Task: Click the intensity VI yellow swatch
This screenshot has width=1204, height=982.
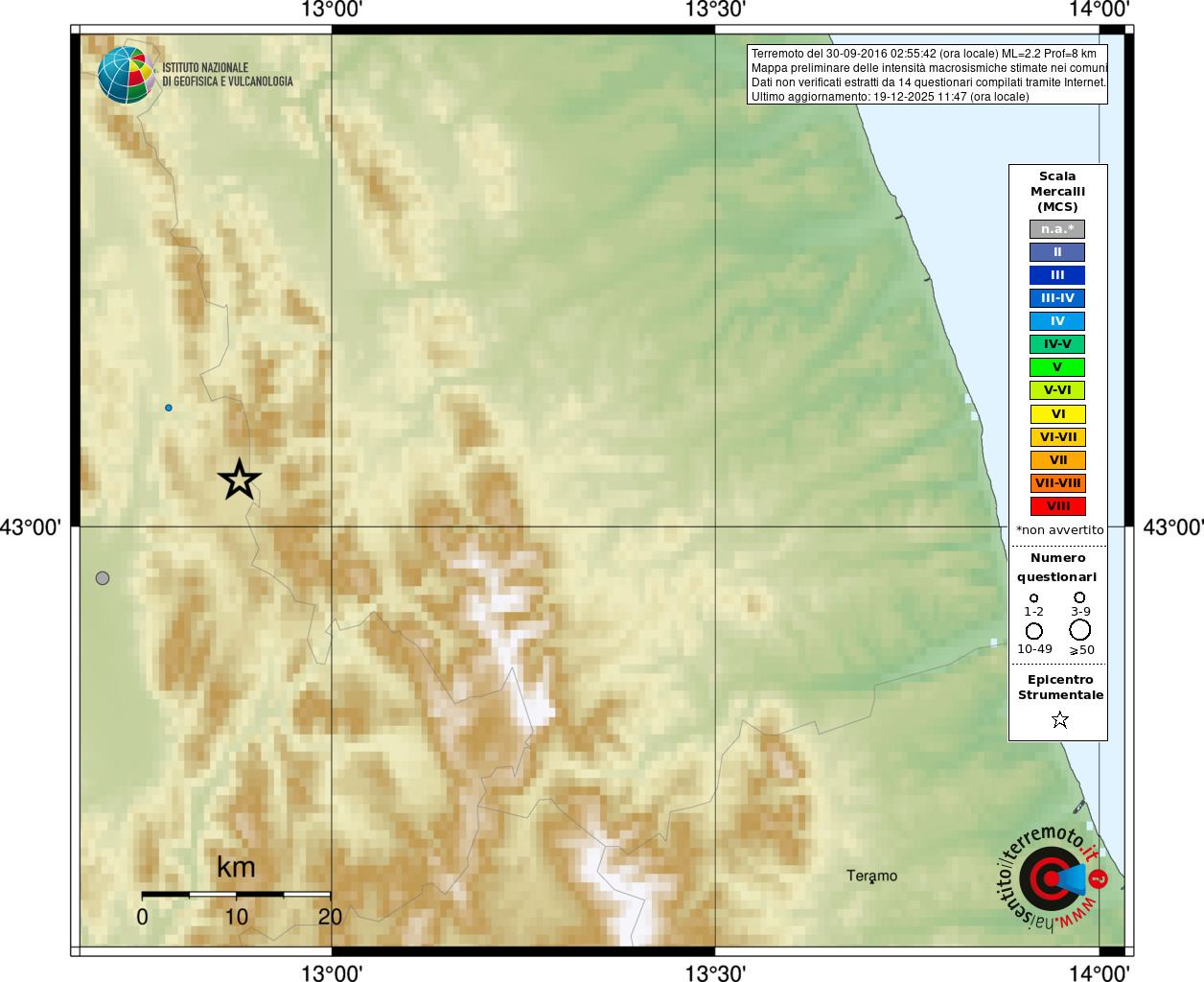Action: click(x=1057, y=414)
